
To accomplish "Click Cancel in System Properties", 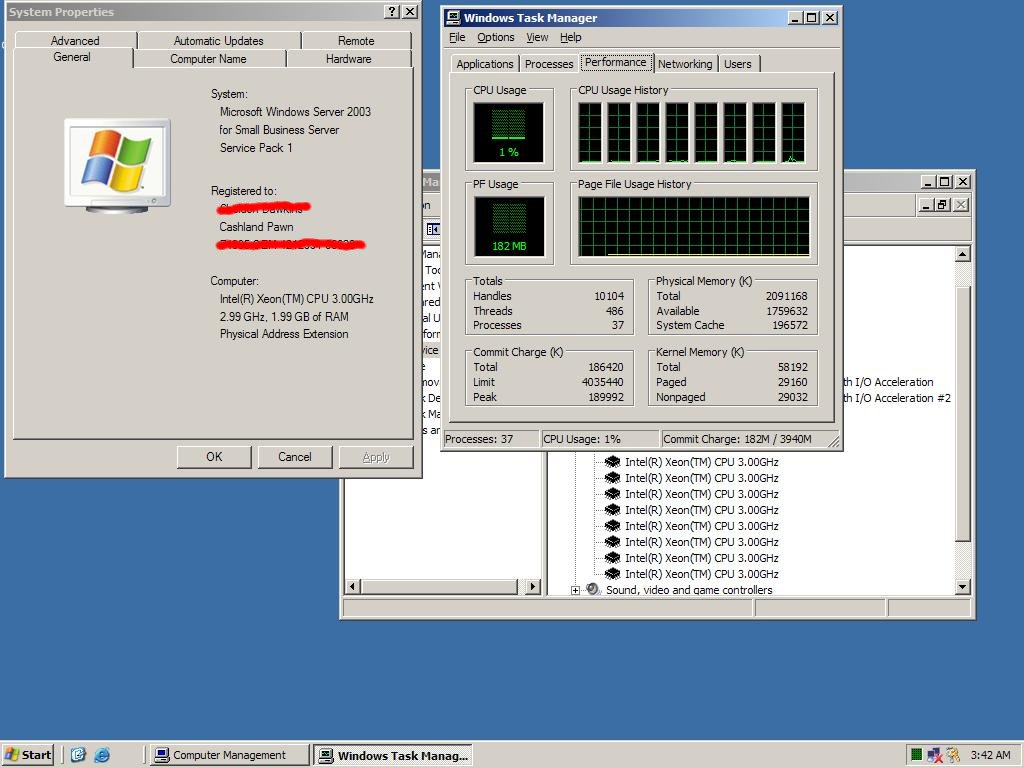I will pos(295,456).
